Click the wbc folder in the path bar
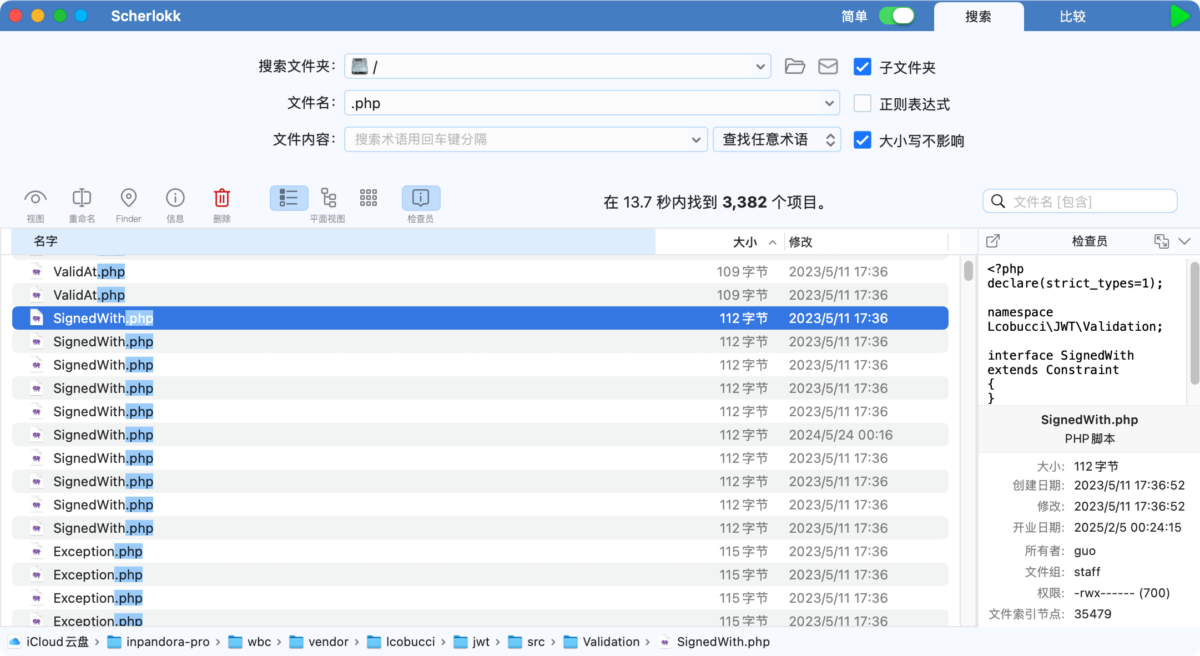Screen dimensions: 1200x656 point(249,642)
